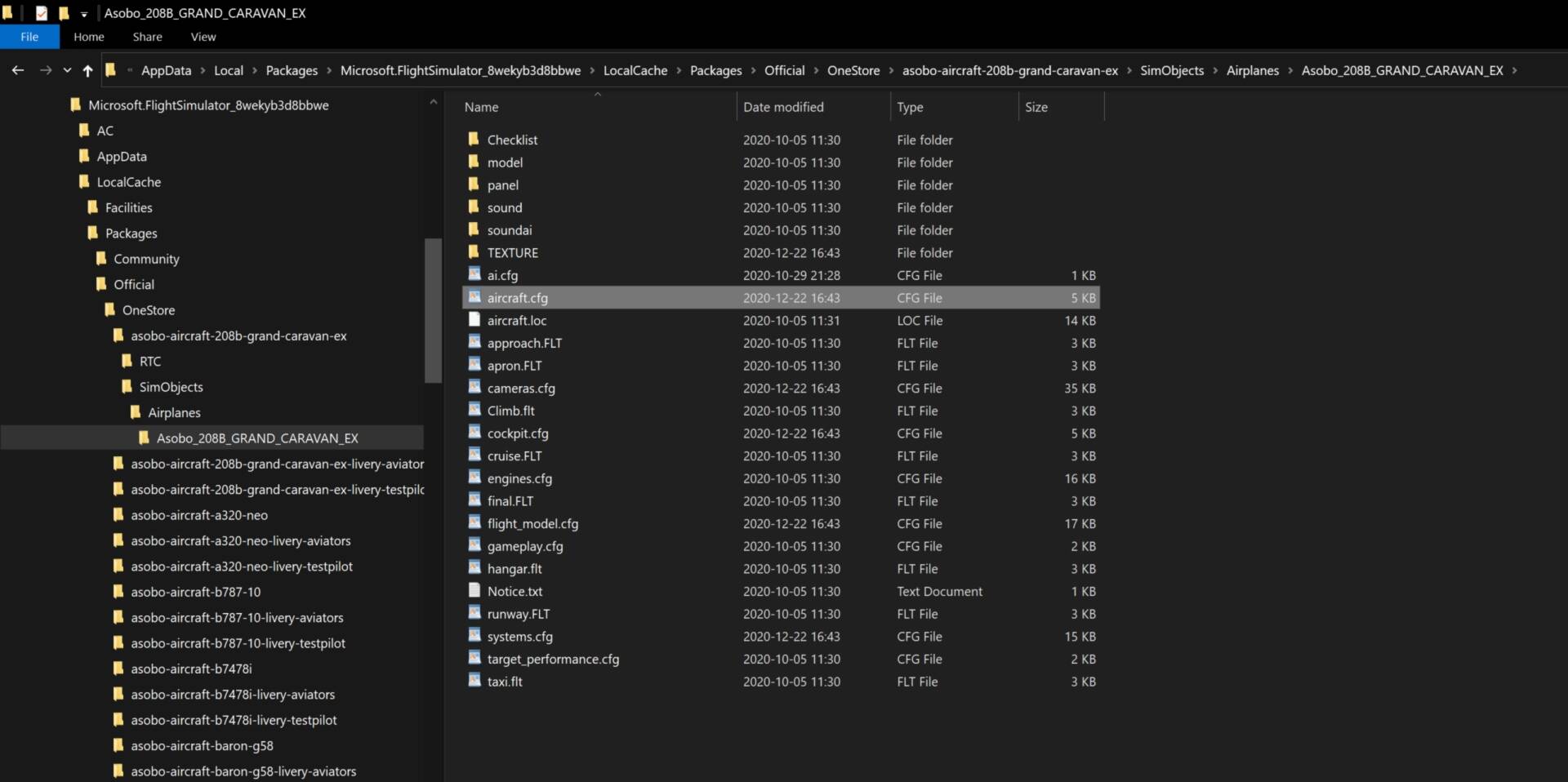
Task: Select the aircraft.cfg file icon
Action: coord(474,297)
